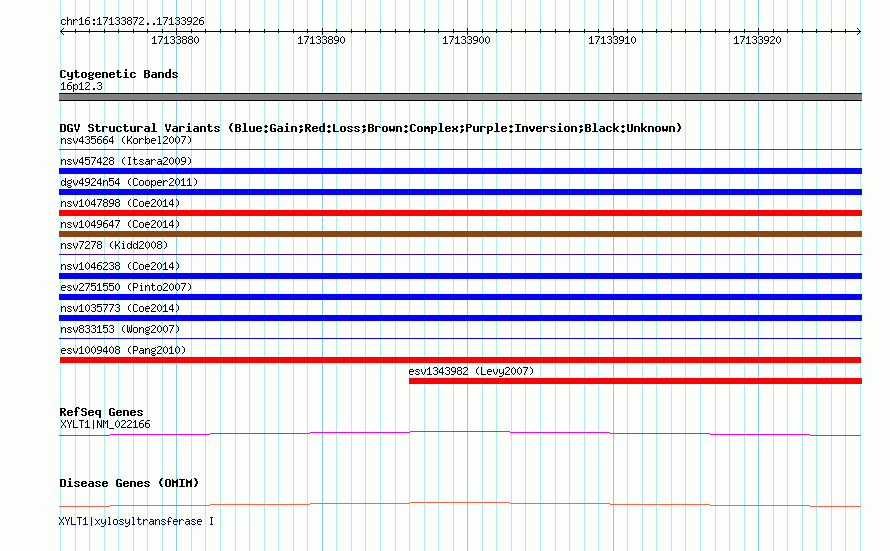
Task: Select the grey 16p12.3 cytogenetic band bar
Action: [460, 97]
